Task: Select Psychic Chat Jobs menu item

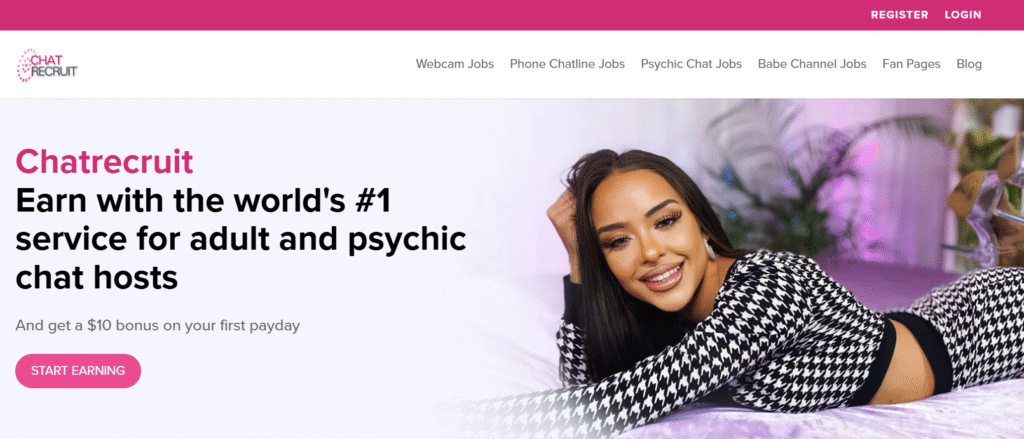Action: tap(691, 64)
